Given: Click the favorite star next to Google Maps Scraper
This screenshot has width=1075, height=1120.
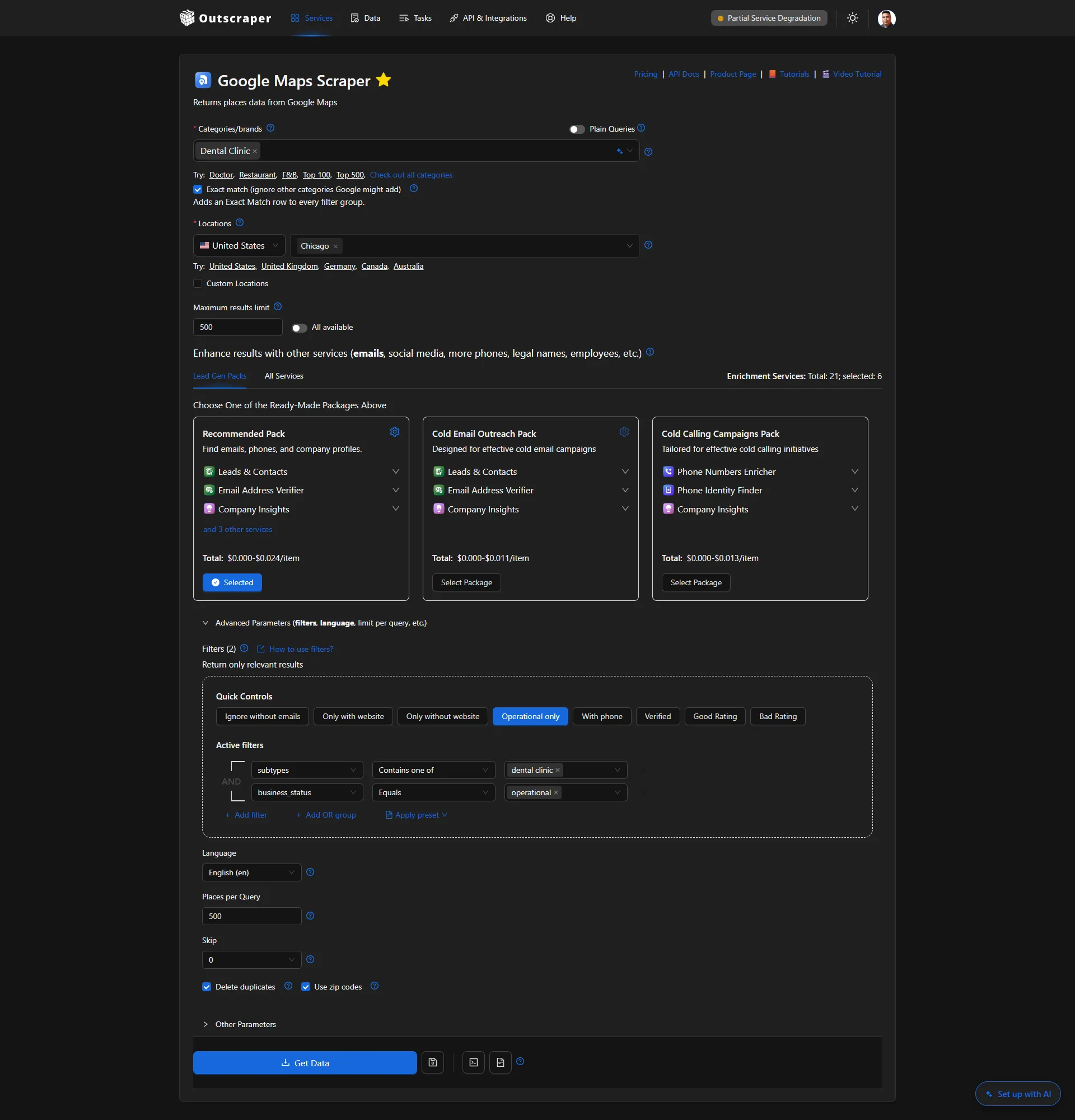Looking at the screenshot, I should [384, 80].
